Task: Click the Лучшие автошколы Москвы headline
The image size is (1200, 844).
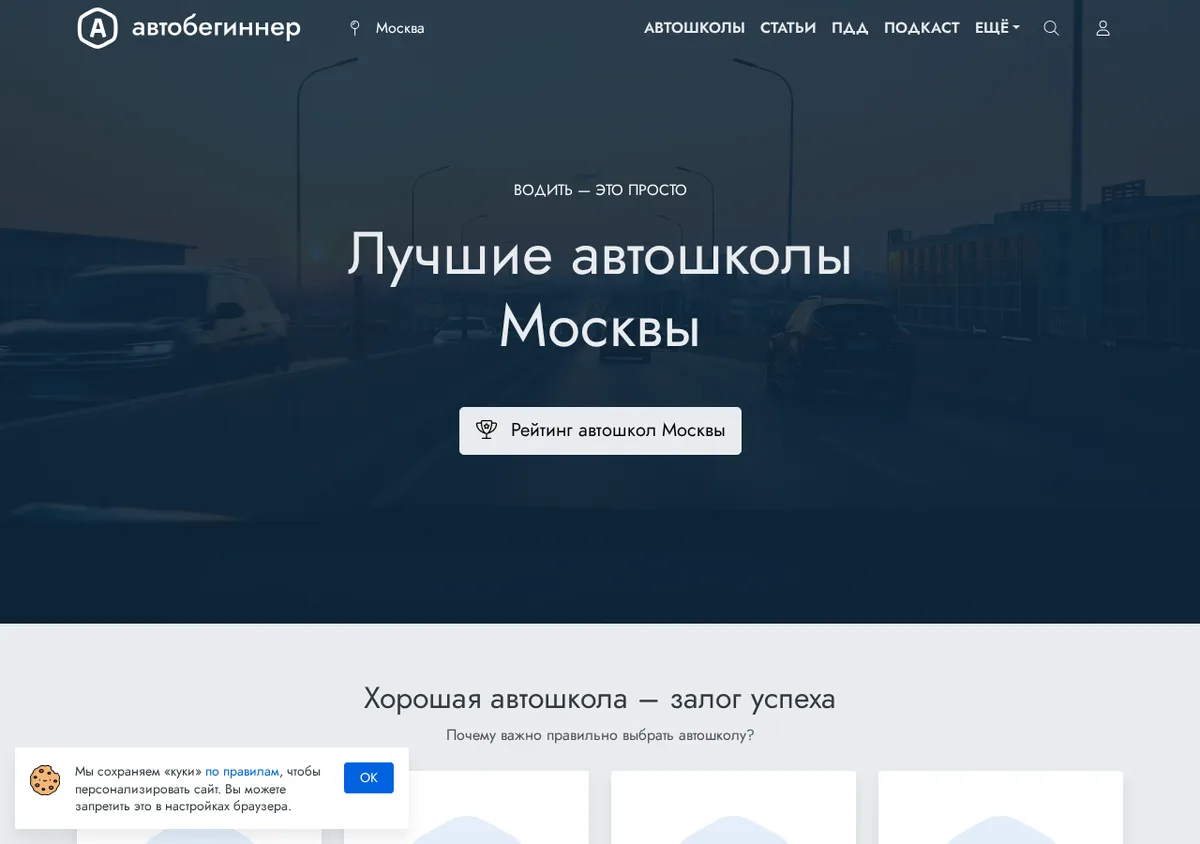Action: coord(600,290)
